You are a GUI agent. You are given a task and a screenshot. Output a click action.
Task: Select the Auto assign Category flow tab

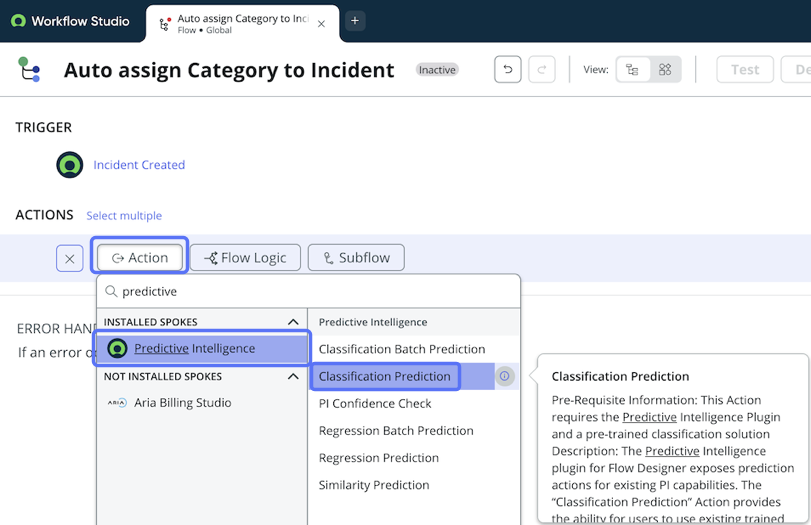242,24
